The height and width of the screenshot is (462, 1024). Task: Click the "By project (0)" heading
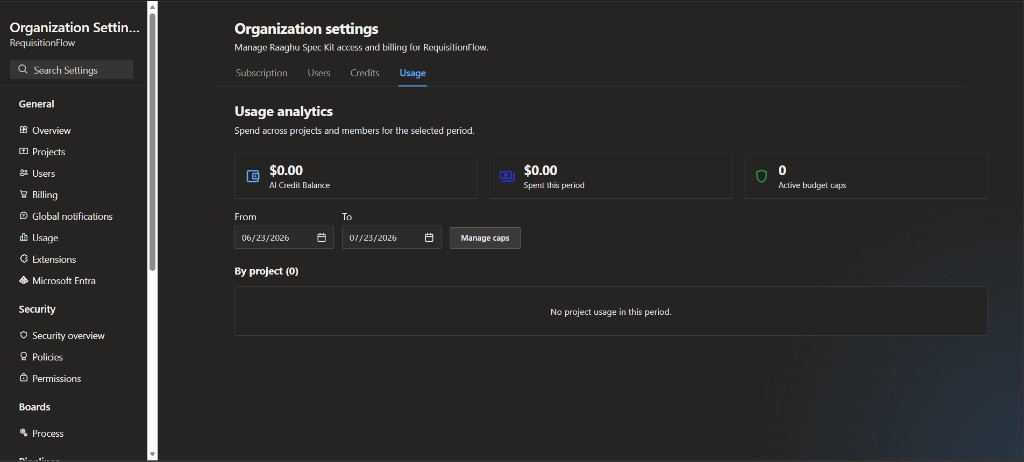(266, 271)
